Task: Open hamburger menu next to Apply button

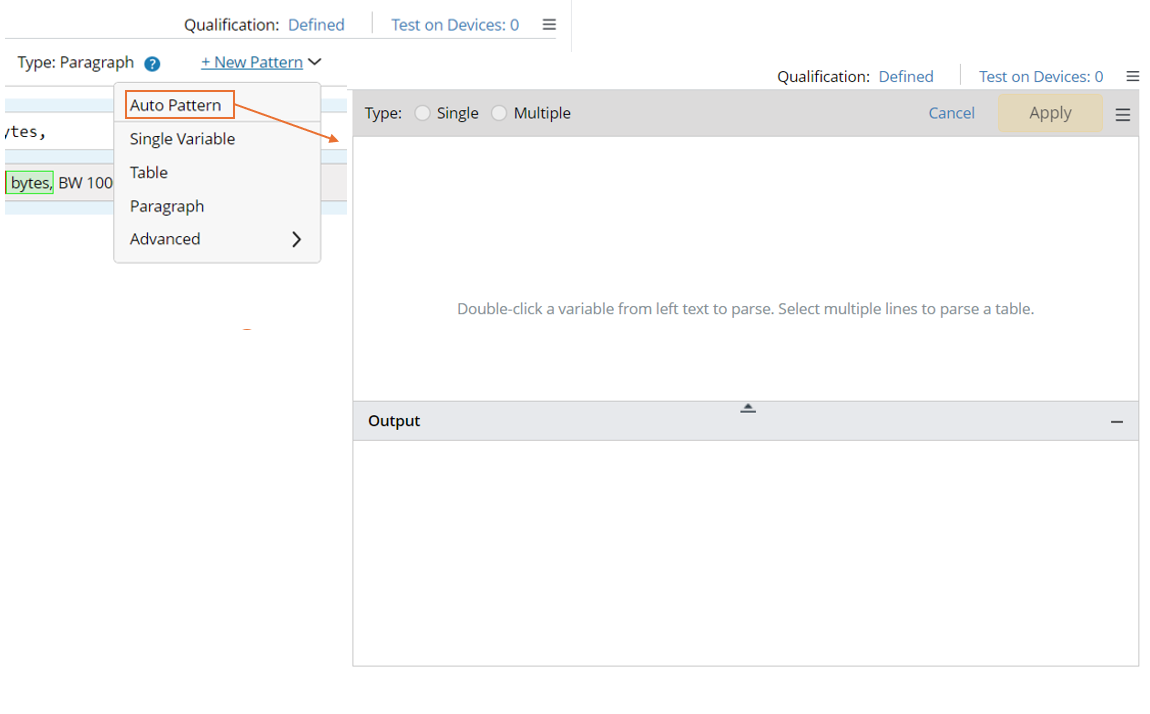Action: coord(1122,115)
